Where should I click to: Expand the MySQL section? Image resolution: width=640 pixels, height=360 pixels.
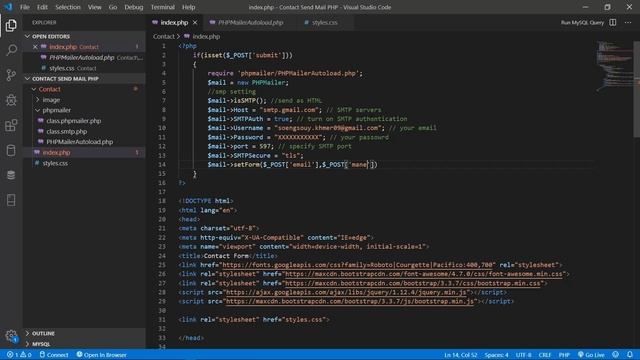coord(84,344)
